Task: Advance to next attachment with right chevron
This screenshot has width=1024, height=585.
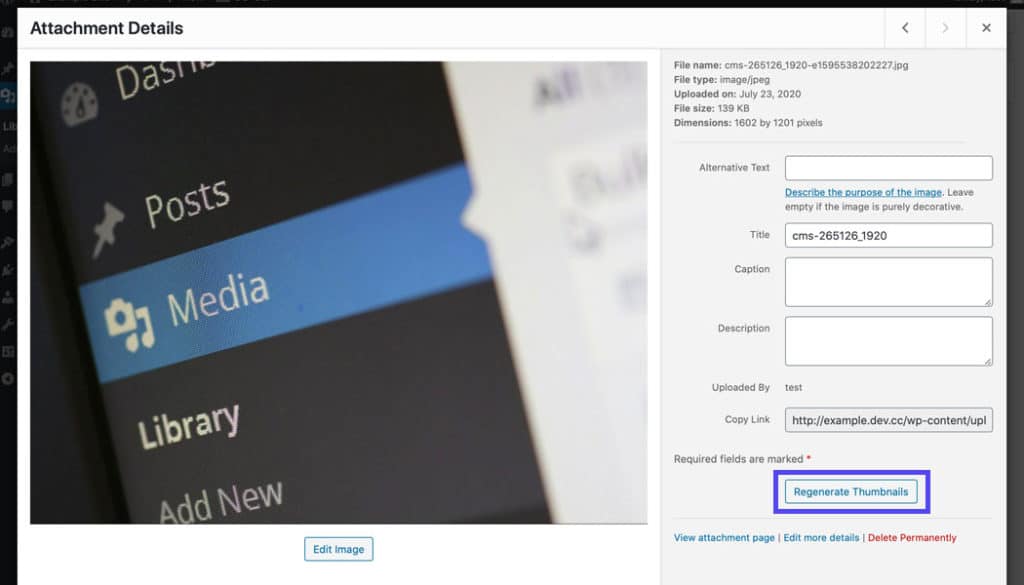Action: point(945,28)
